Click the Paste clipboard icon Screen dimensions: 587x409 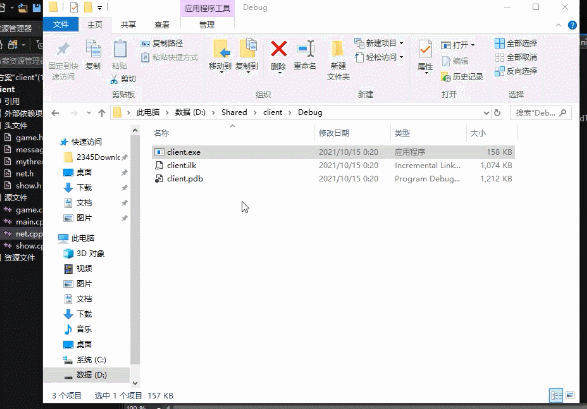[x=120, y=49]
